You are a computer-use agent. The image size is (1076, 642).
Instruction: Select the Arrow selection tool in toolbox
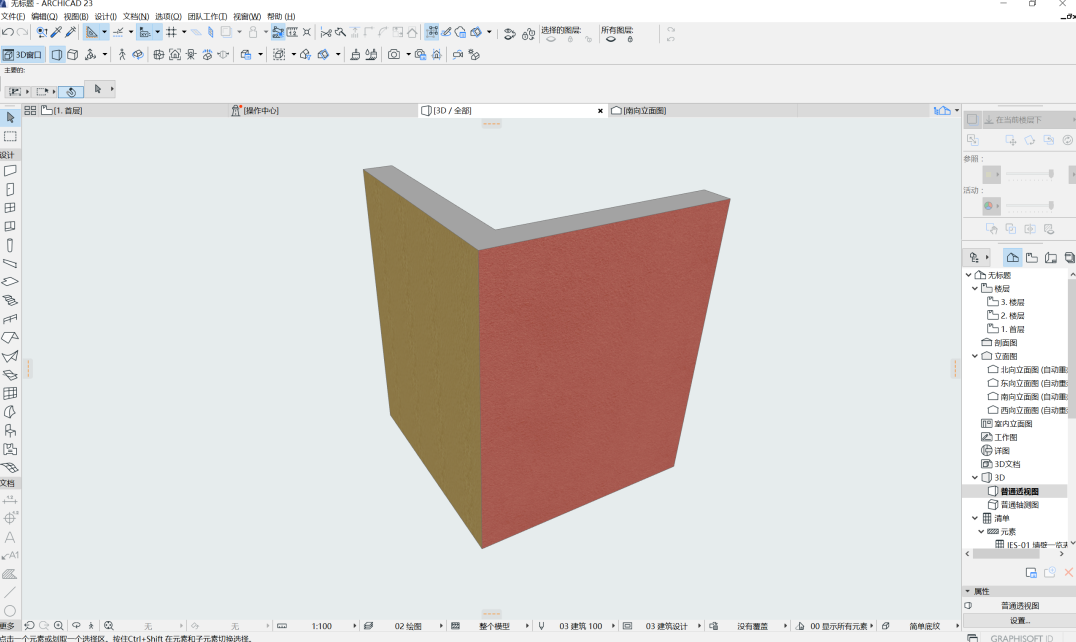click(10, 118)
